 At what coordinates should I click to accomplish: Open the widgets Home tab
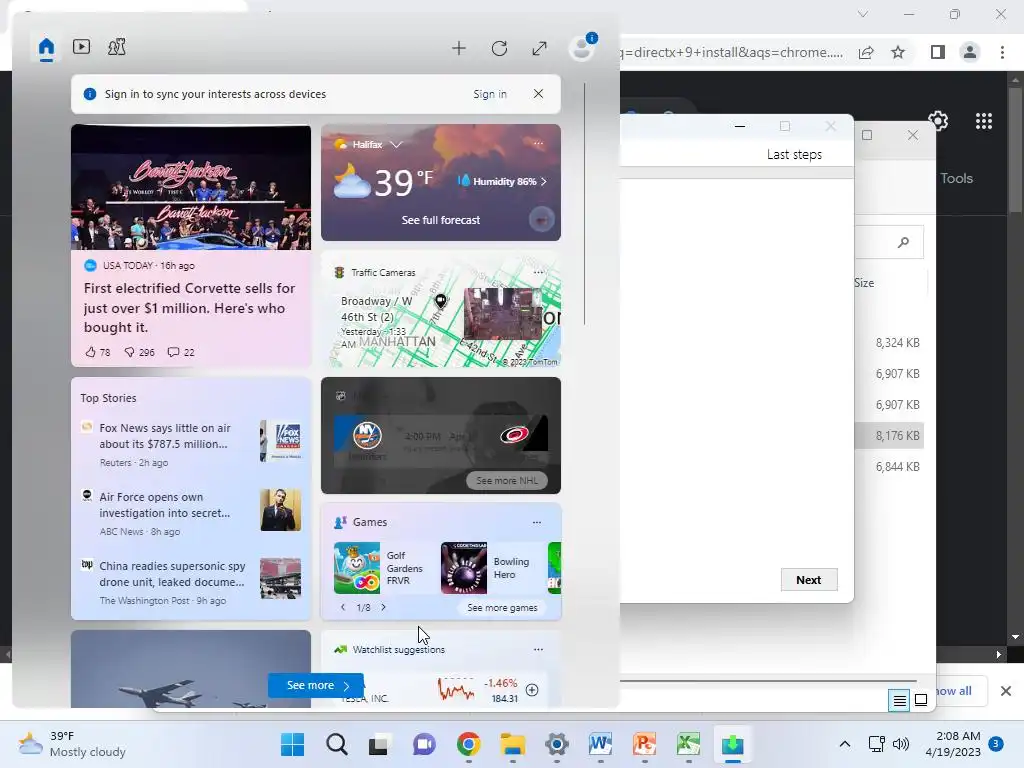click(x=46, y=48)
